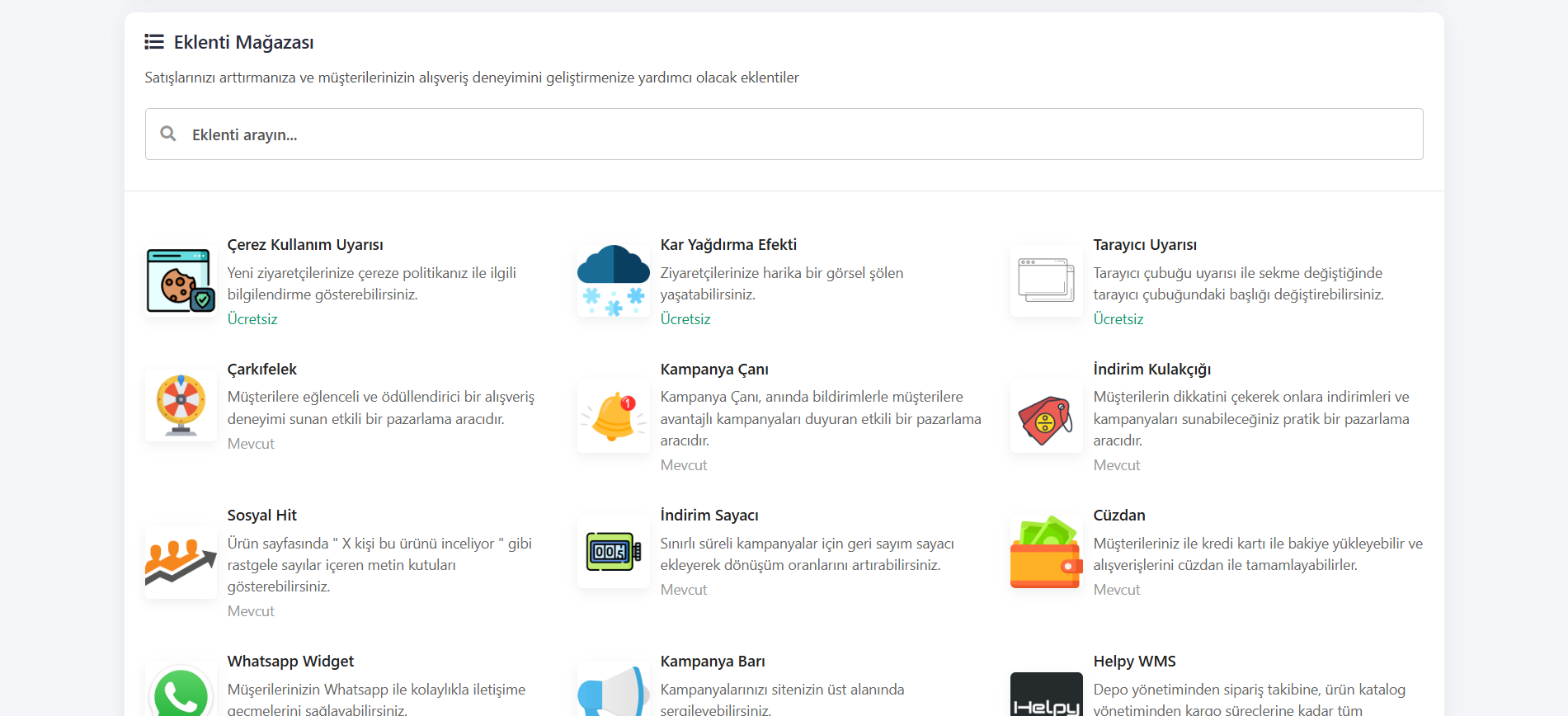The image size is (1568, 716).
Task: Click the Mevcut label under Cüzdan
Action: pyautogui.click(x=1116, y=590)
